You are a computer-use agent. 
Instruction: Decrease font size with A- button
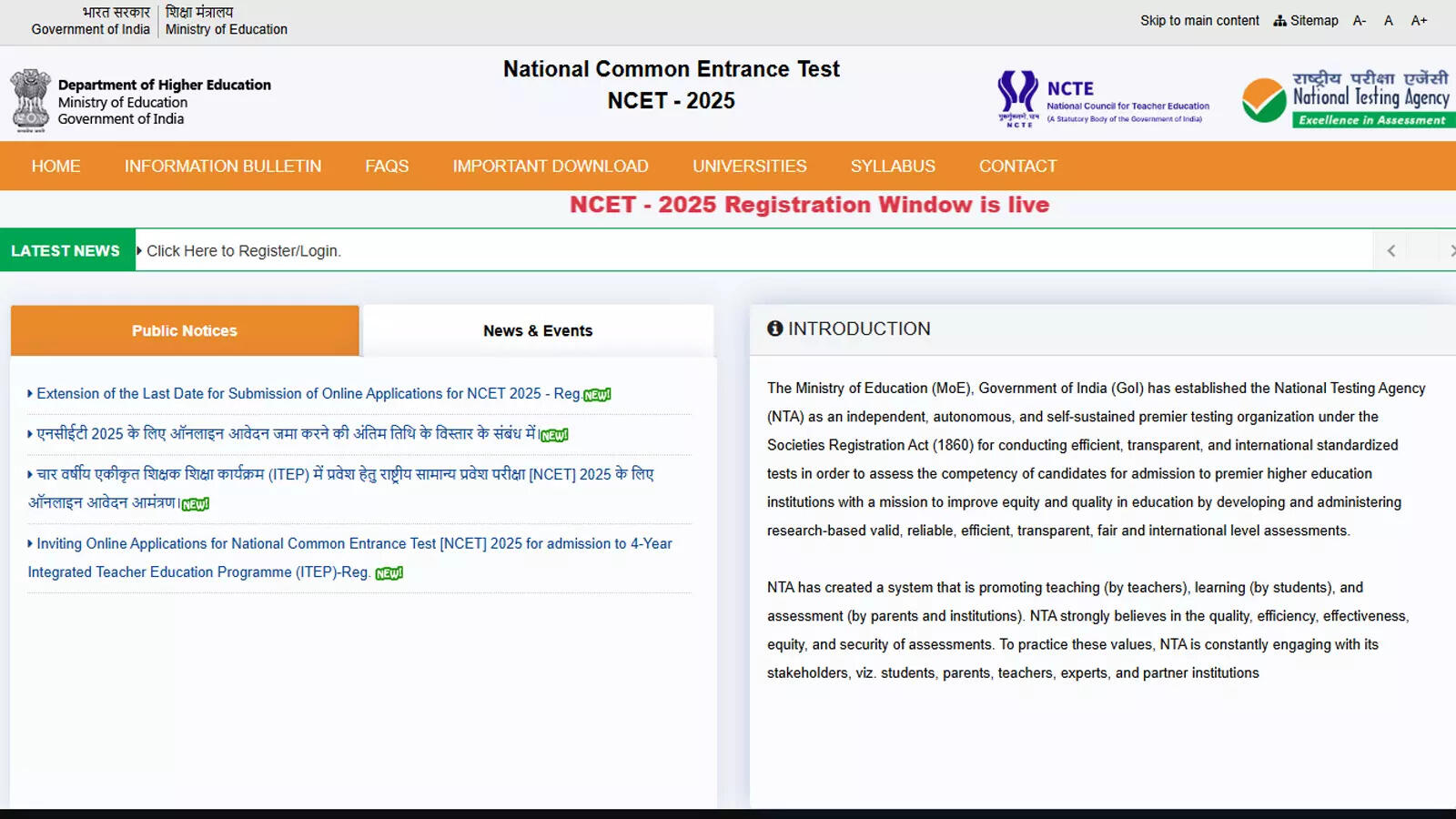point(1360,20)
